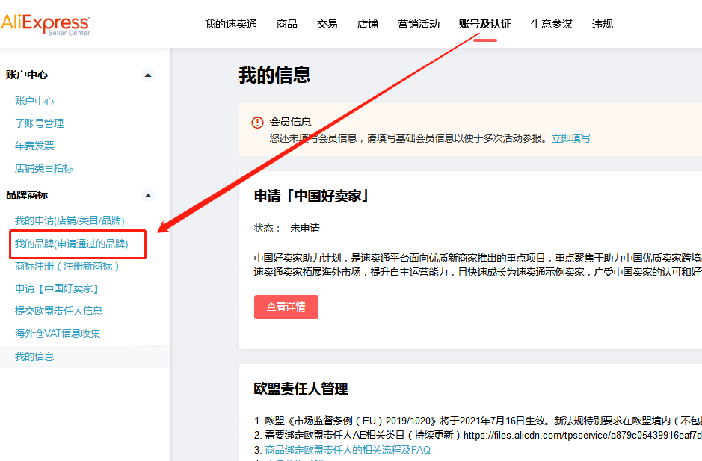Open 子账号管理 in the sidebar
This screenshot has width=702, height=461.
39,123
